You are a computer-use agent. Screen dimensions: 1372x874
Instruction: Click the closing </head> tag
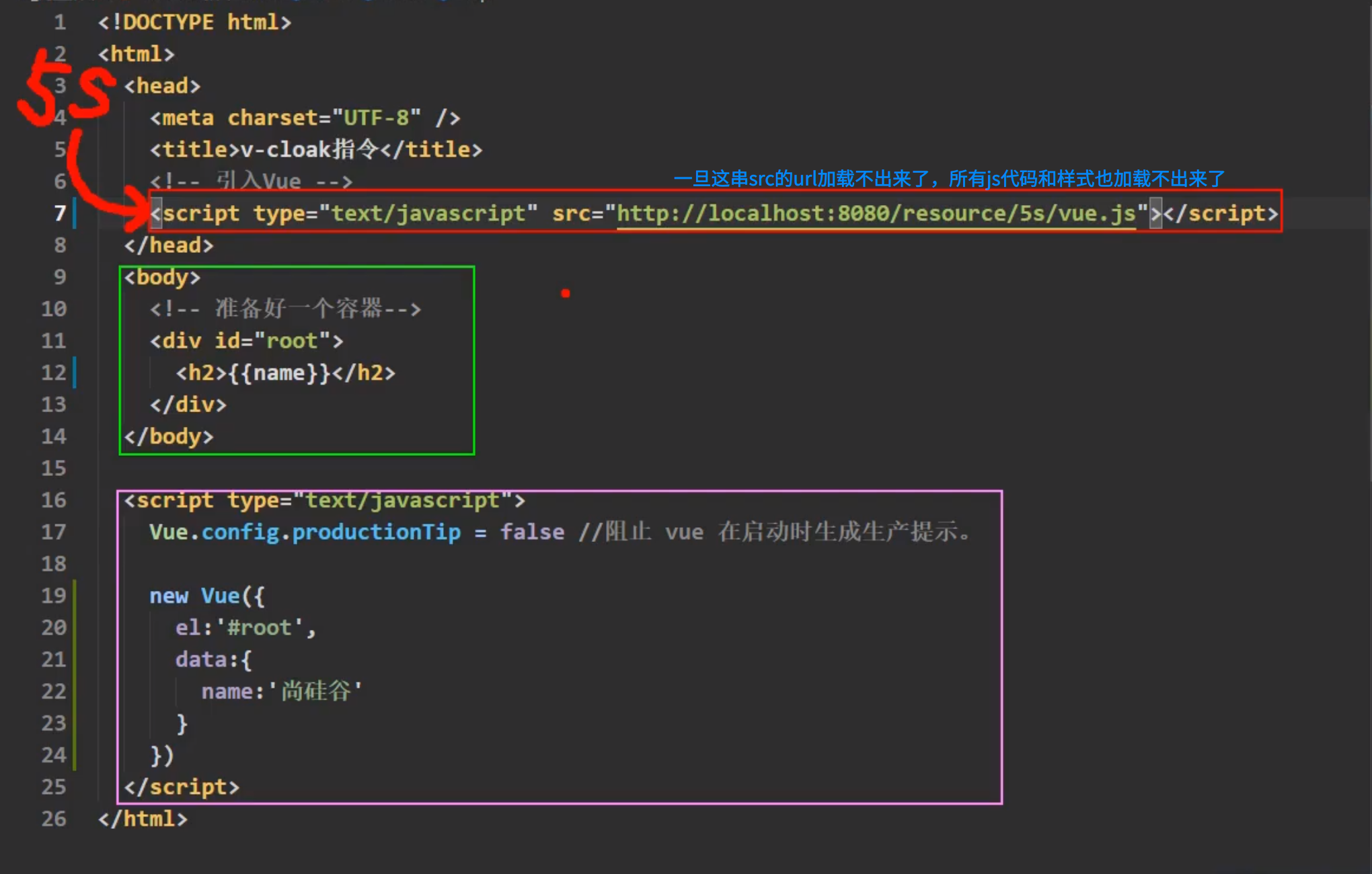168,246
